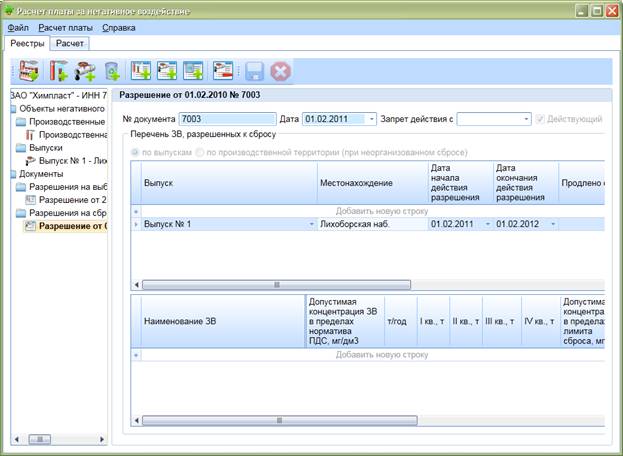Click the № документа field with 7003
The width and height of the screenshot is (623, 456).
pos(227,119)
